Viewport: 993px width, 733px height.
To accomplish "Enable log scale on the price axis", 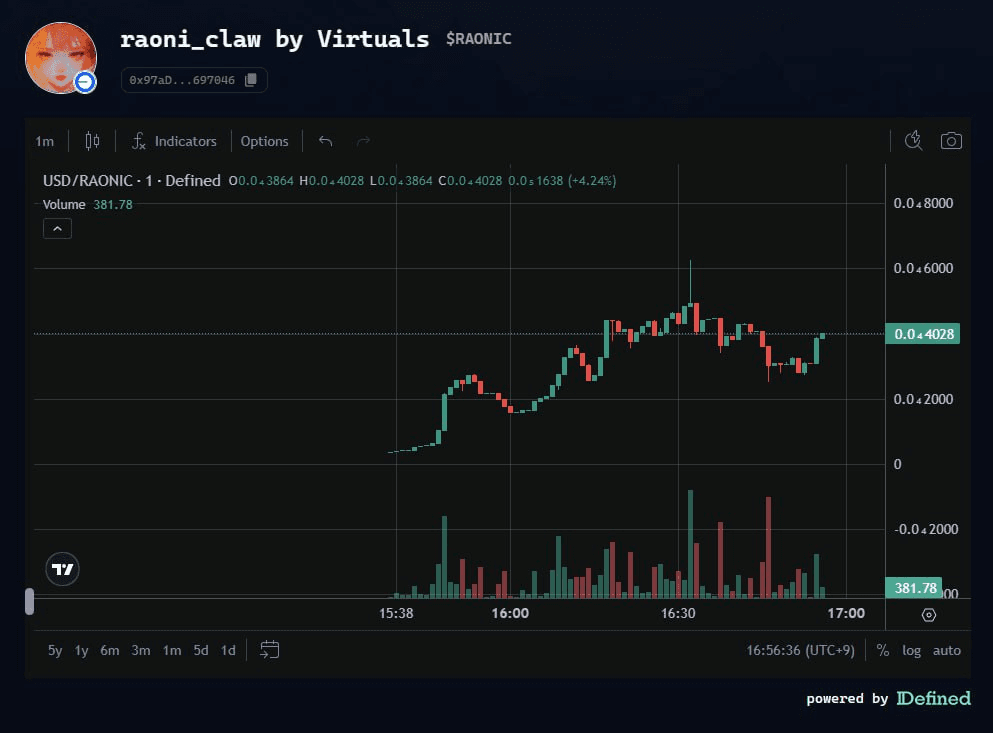I will click(x=911, y=650).
